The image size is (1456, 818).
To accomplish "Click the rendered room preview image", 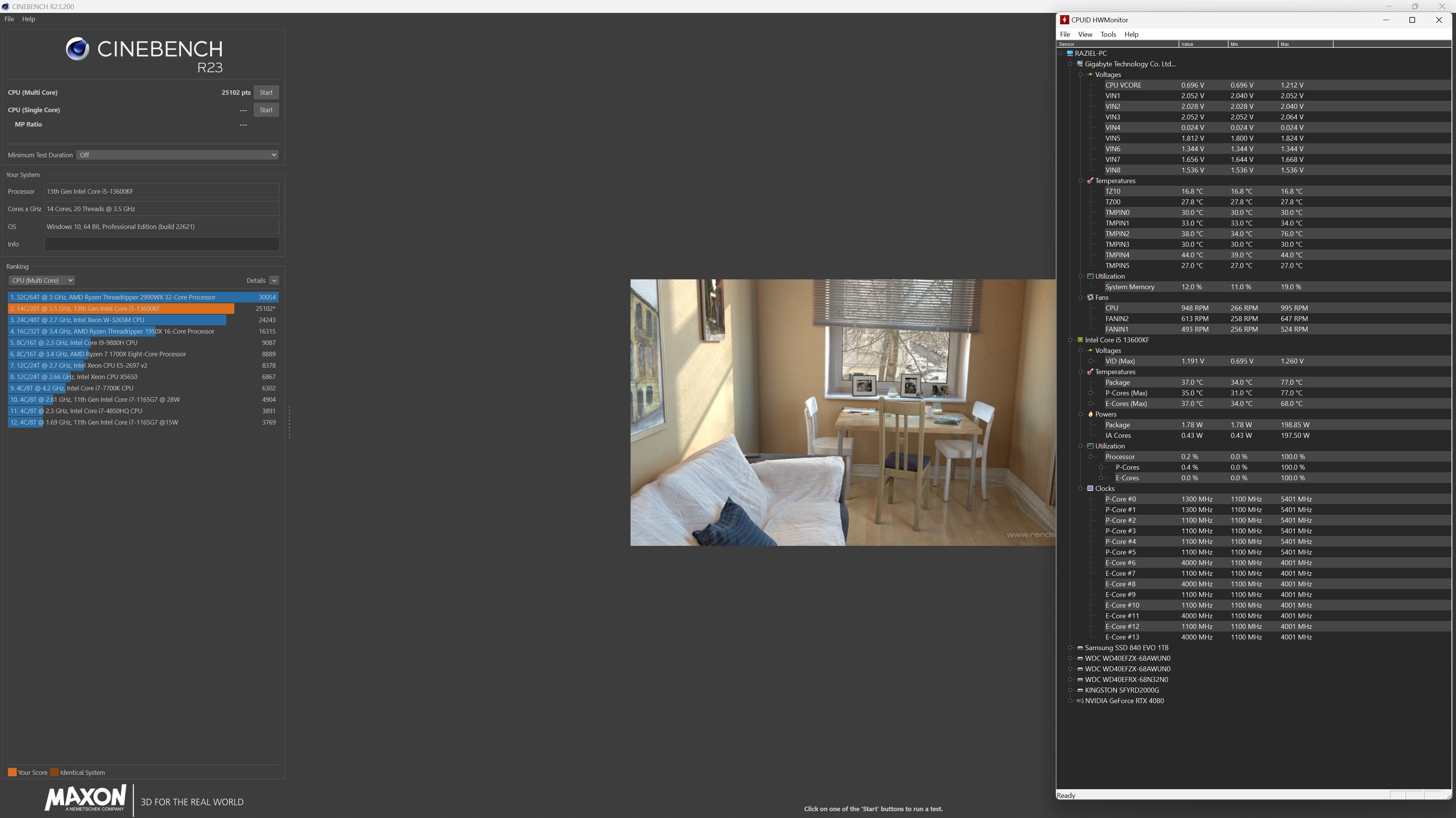I will click(x=843, y=412).
